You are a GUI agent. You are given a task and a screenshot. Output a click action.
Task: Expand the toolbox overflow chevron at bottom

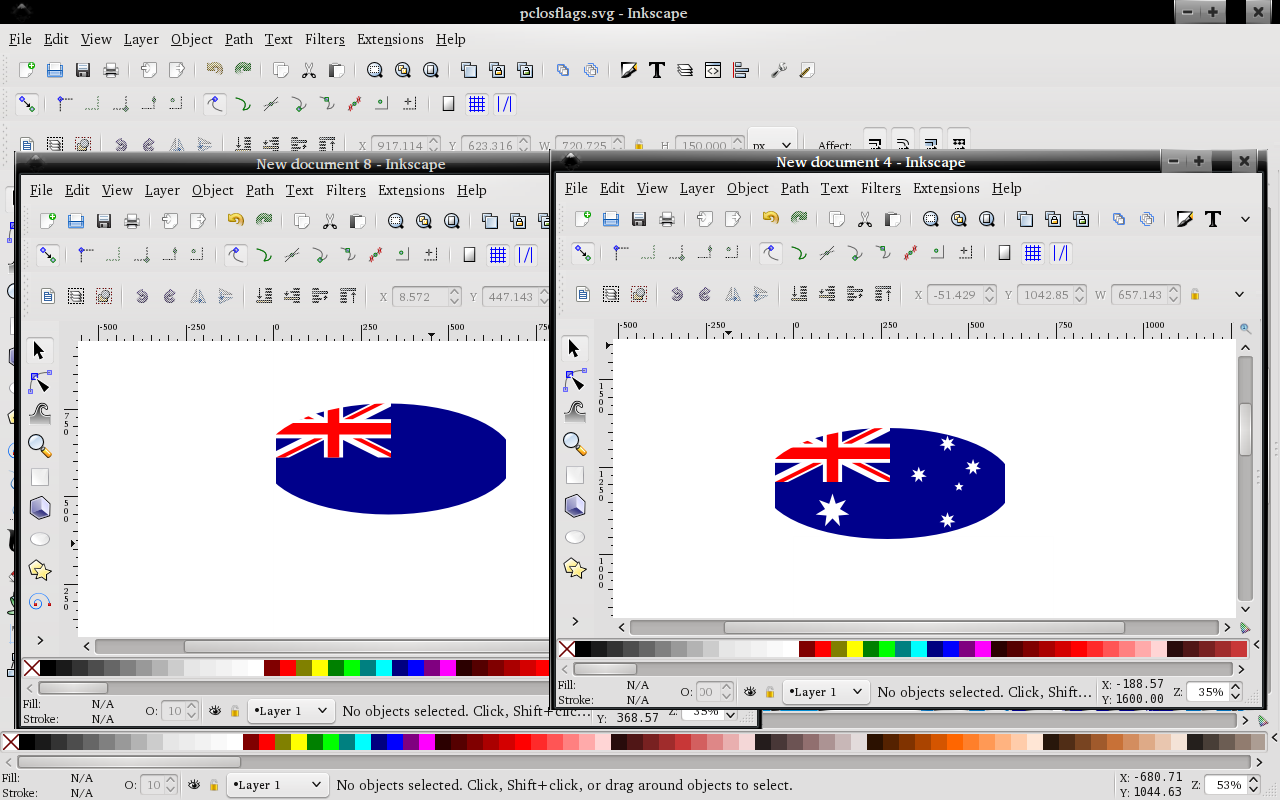click(41, 640)
